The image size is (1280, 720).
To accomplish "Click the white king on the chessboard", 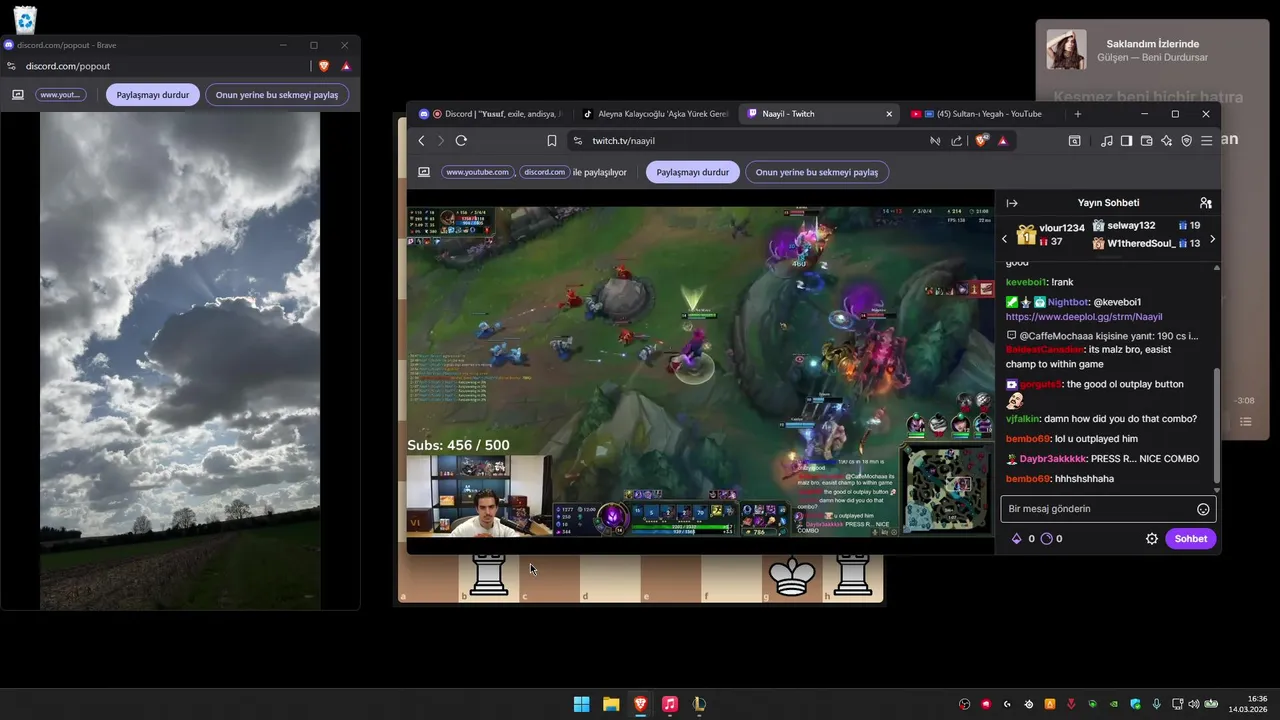I will [791, 575].
